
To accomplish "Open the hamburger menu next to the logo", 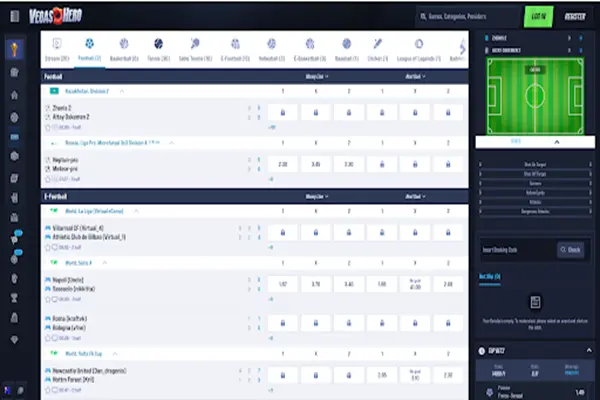I will pyautogui.click(x=15, y=16).
